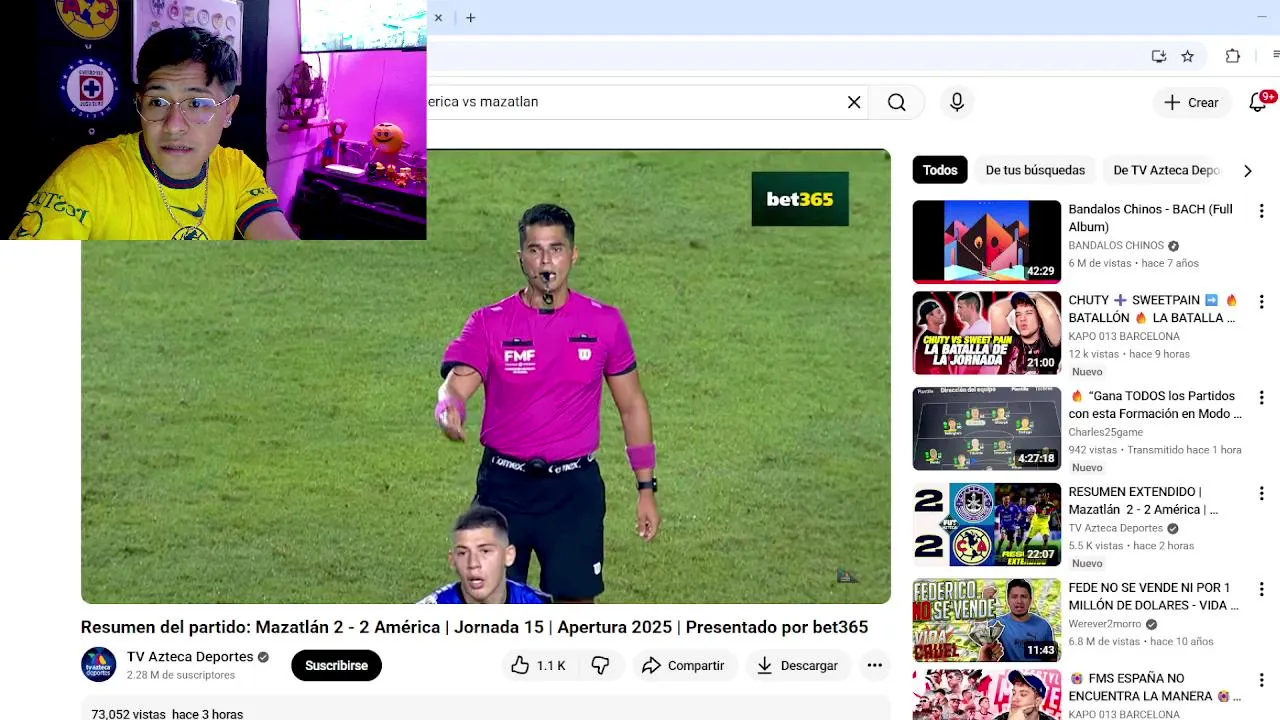Open a new browser tab with plus icon
Screen dimensions: 1280x720
pos(471,18)
